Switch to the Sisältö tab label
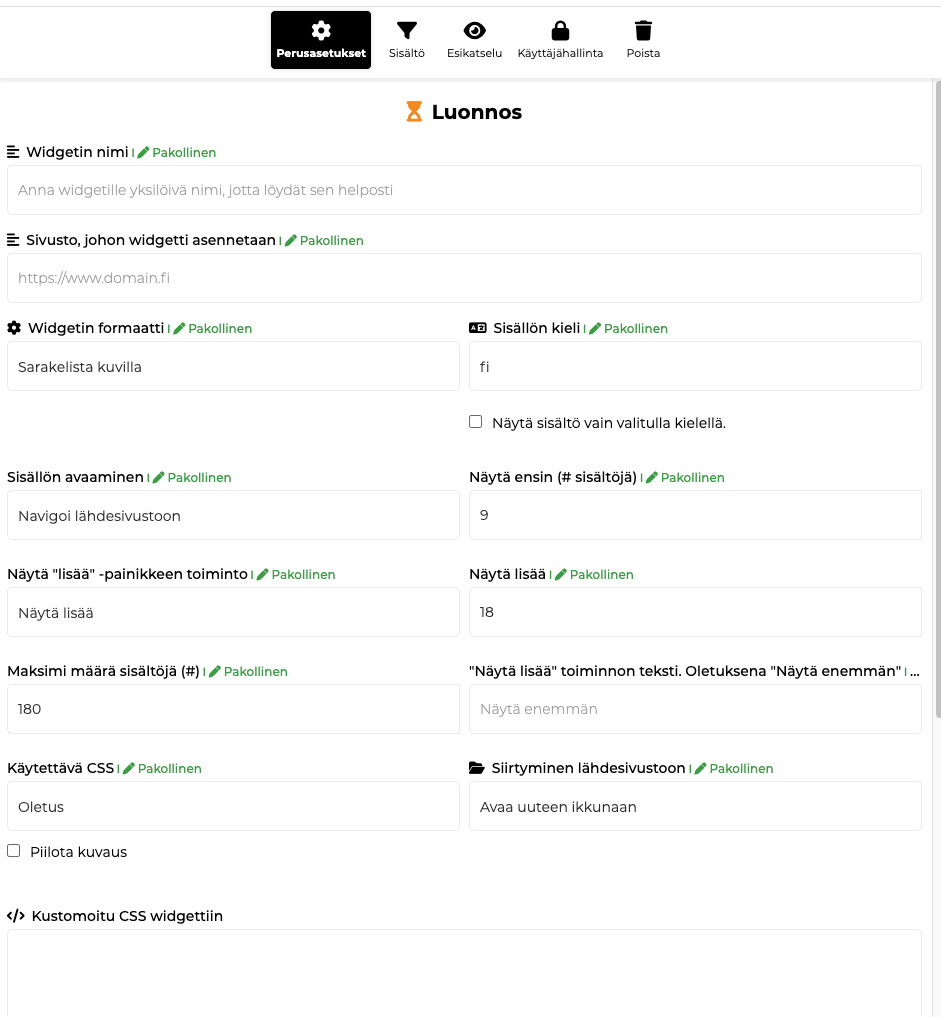Viewport: 941px width, 1017px height. pyautogui.click(x=407, y=53)
